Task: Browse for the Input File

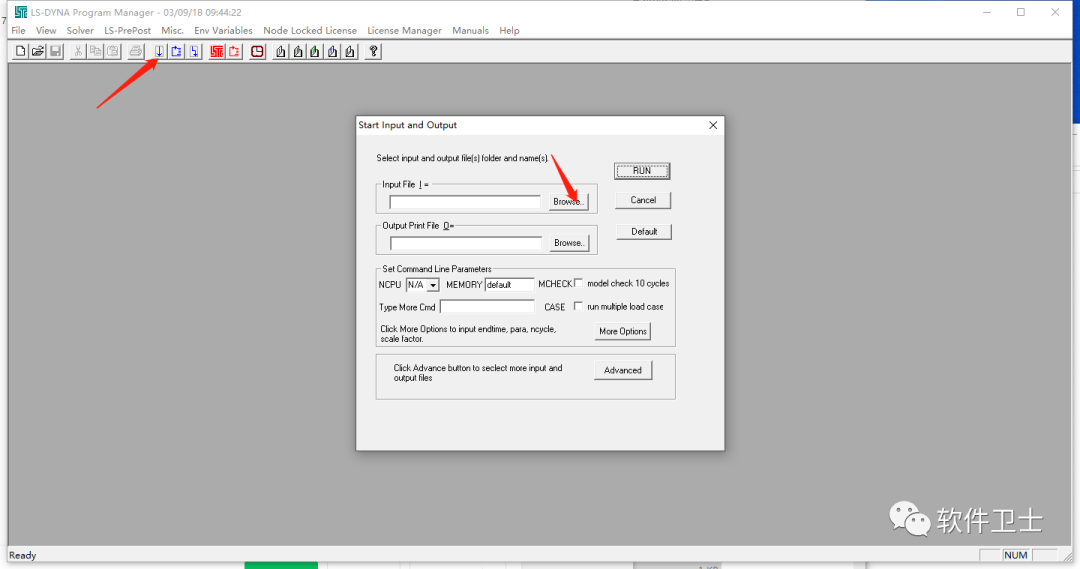Action: click(569, 202)
